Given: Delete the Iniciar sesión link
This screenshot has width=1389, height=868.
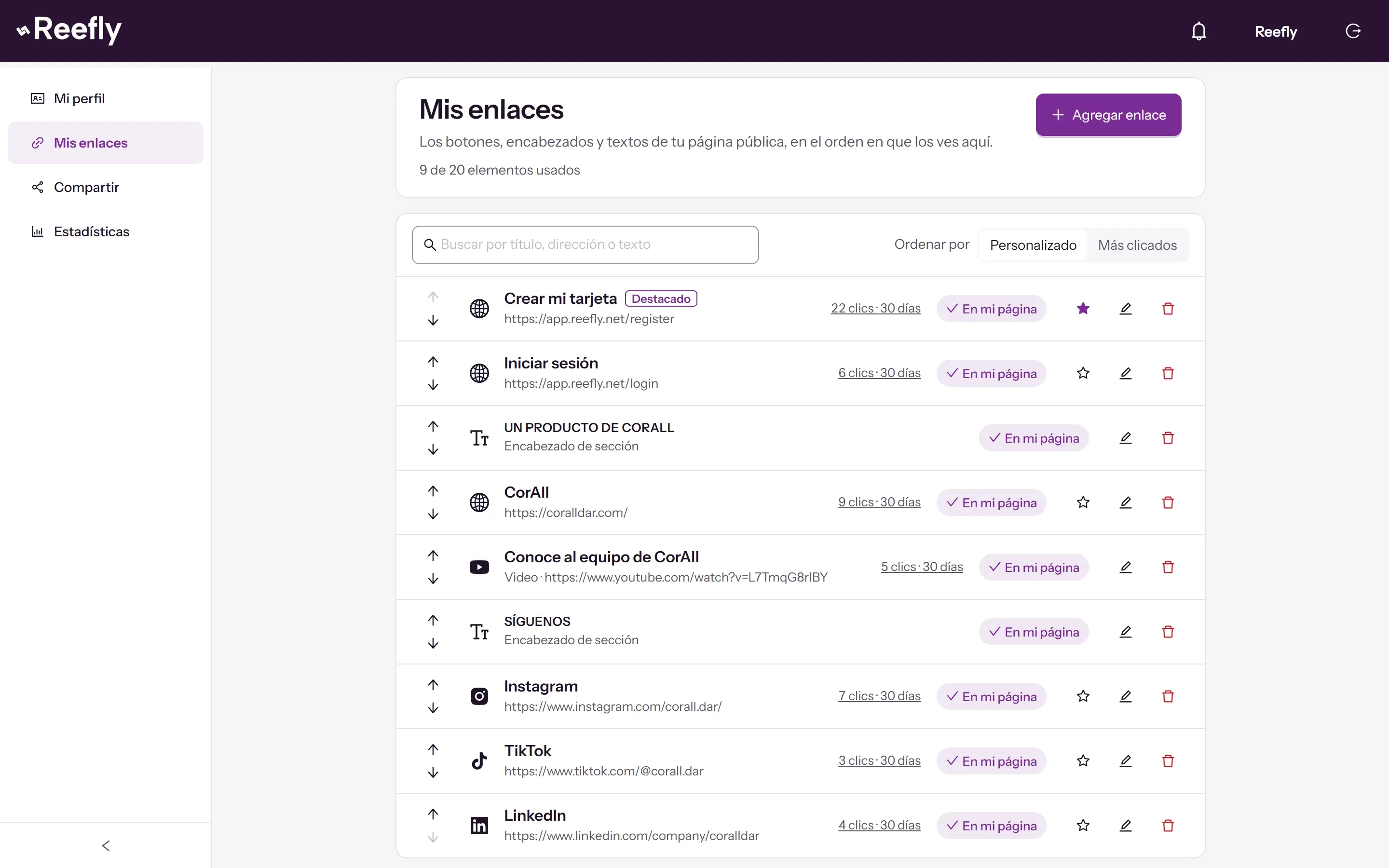Looking at the screenshot, I should [1168, 373].
